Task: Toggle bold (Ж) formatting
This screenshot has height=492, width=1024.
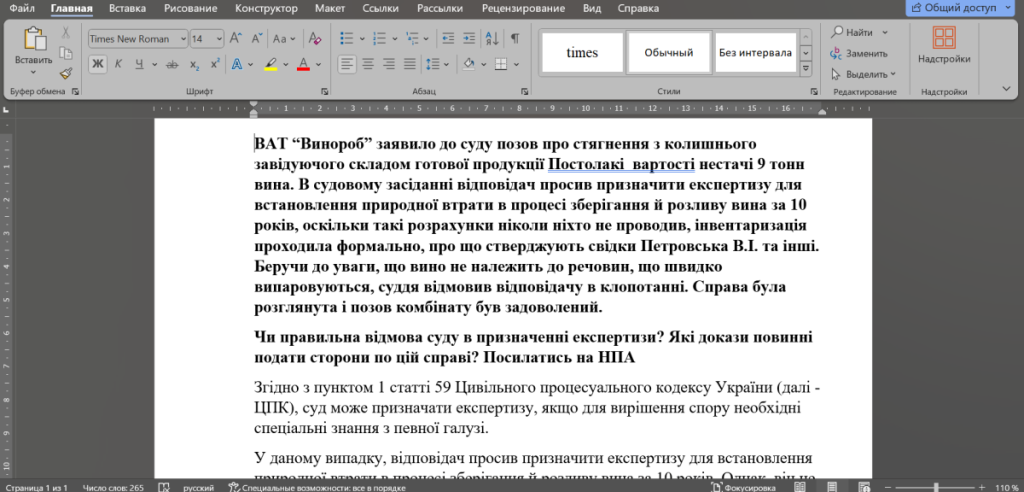Action: 97,64
